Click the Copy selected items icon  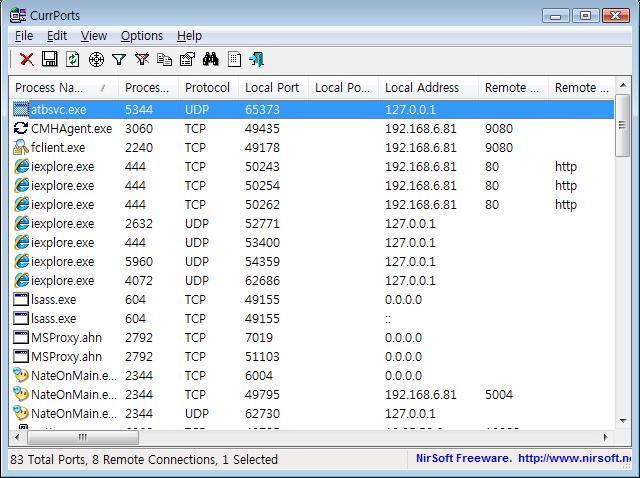[164, 60]
